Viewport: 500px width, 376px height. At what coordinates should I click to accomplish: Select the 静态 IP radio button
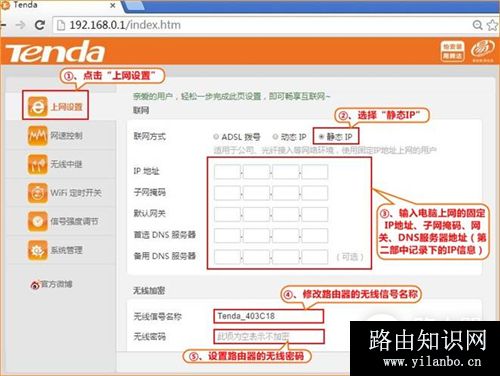(321, 137)
